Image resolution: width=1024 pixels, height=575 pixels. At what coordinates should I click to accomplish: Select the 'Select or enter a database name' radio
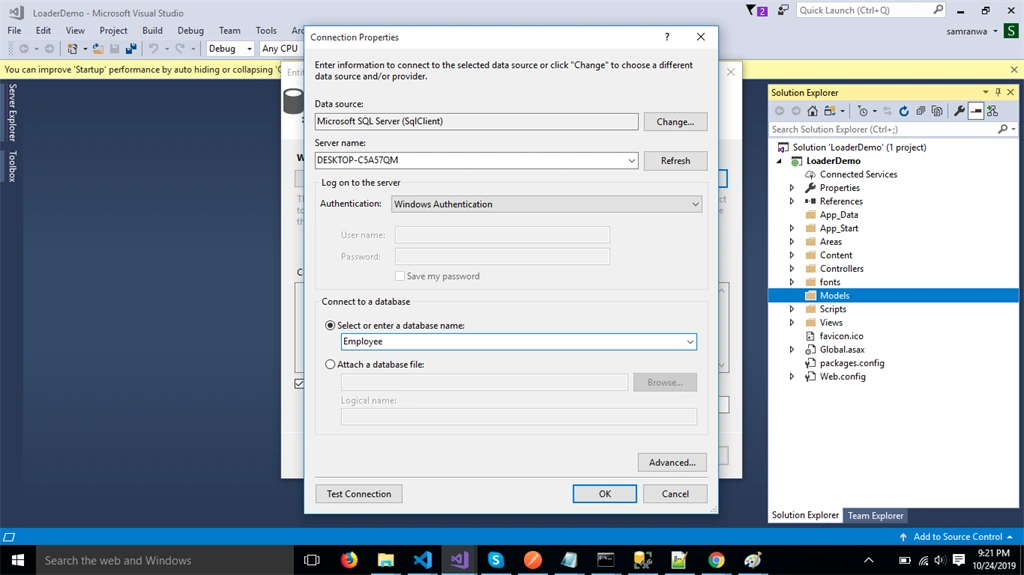tap(330, 325)
